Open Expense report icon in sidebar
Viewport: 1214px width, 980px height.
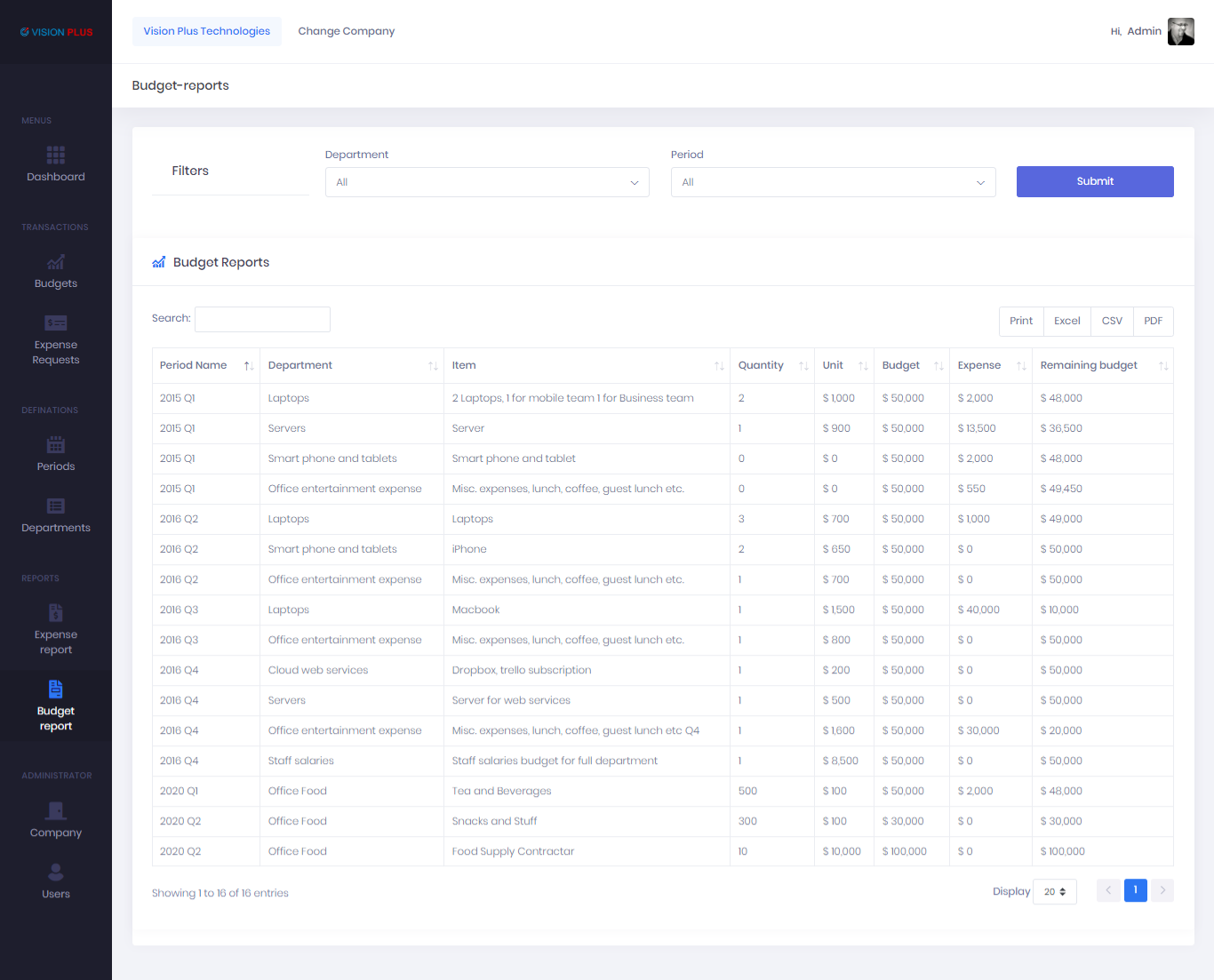pos(56,613)
